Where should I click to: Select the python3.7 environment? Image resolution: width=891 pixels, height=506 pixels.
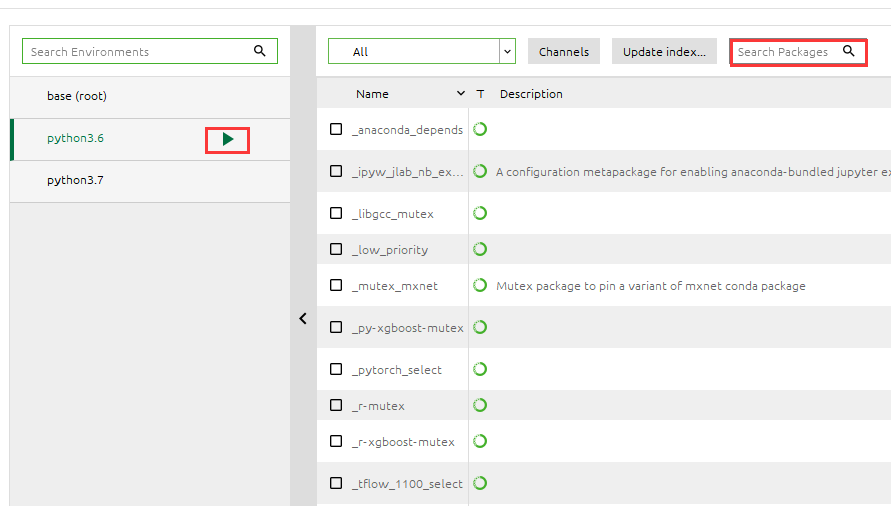pos(150,181)
